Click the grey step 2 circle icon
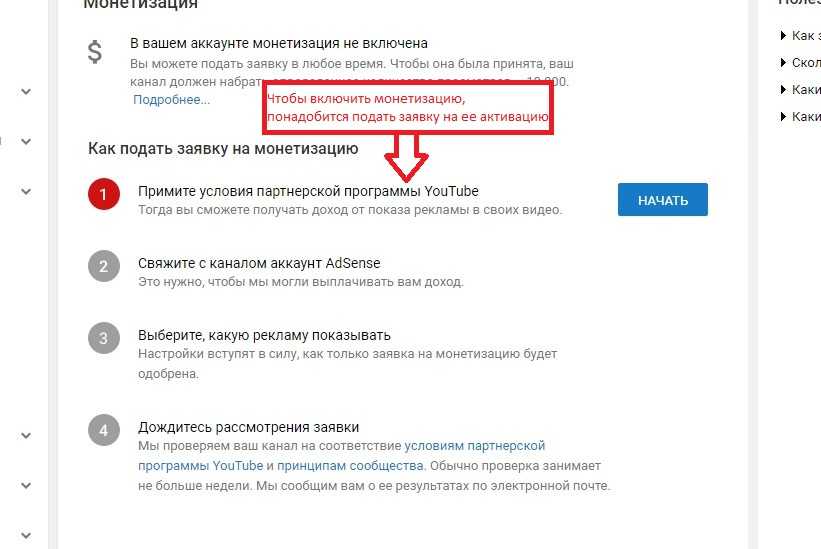This screenshot has height=549, width=821. pyautogui.click(x=104, y=266)
